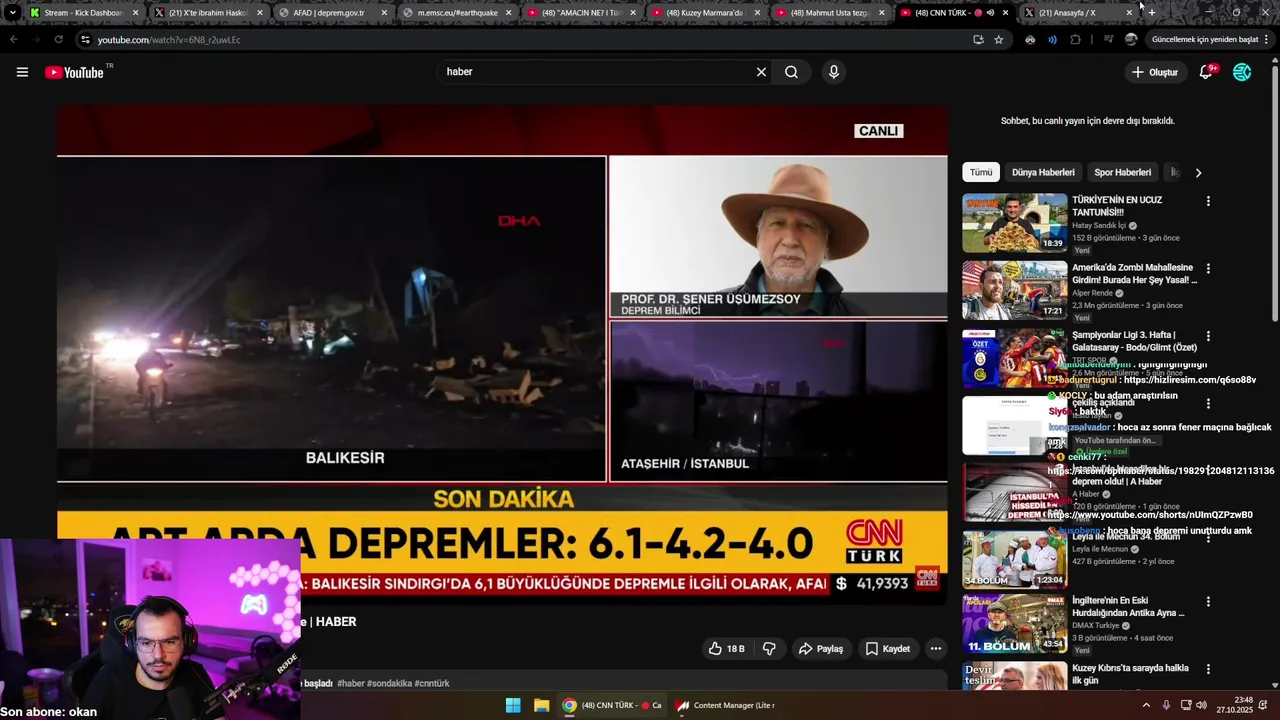
Task: Open the #haber hashtag link
Action: coord(351,684)
